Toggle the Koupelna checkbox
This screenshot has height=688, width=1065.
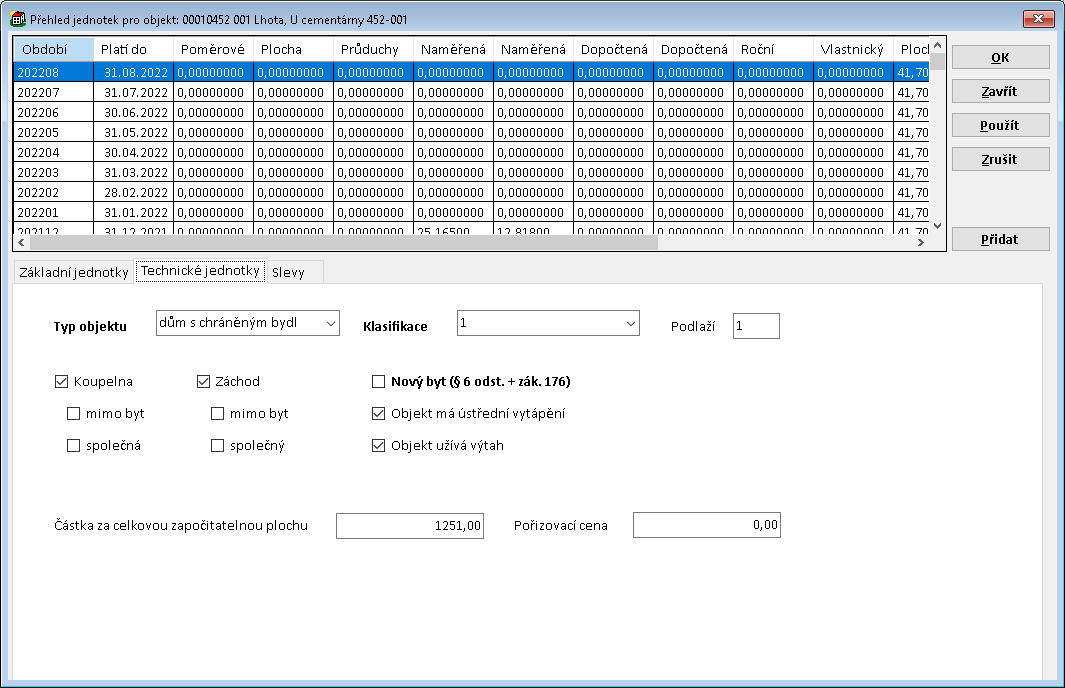pos(63,381)
